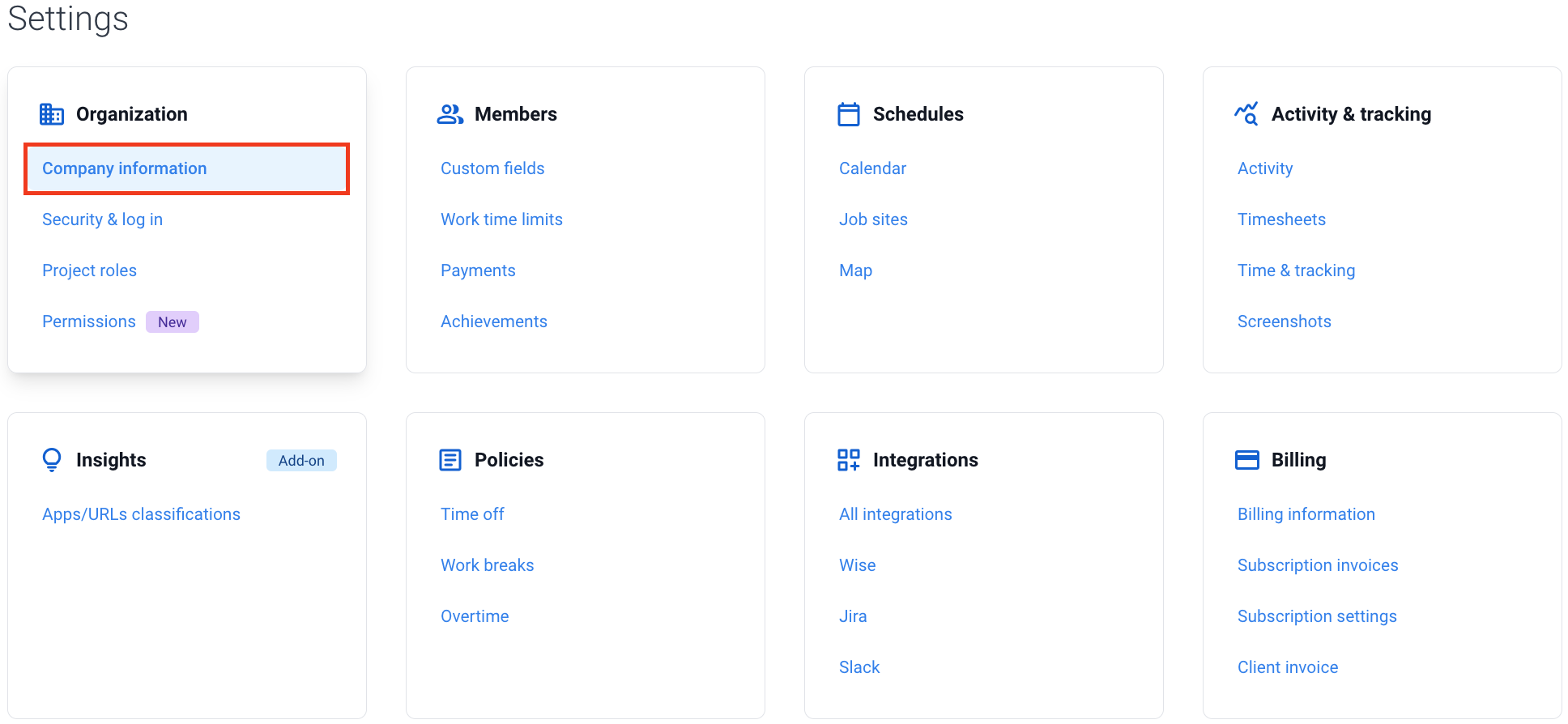Click the Organization building icon
Viewport: 1568px width, 724px height.
[x=52, y=114]
